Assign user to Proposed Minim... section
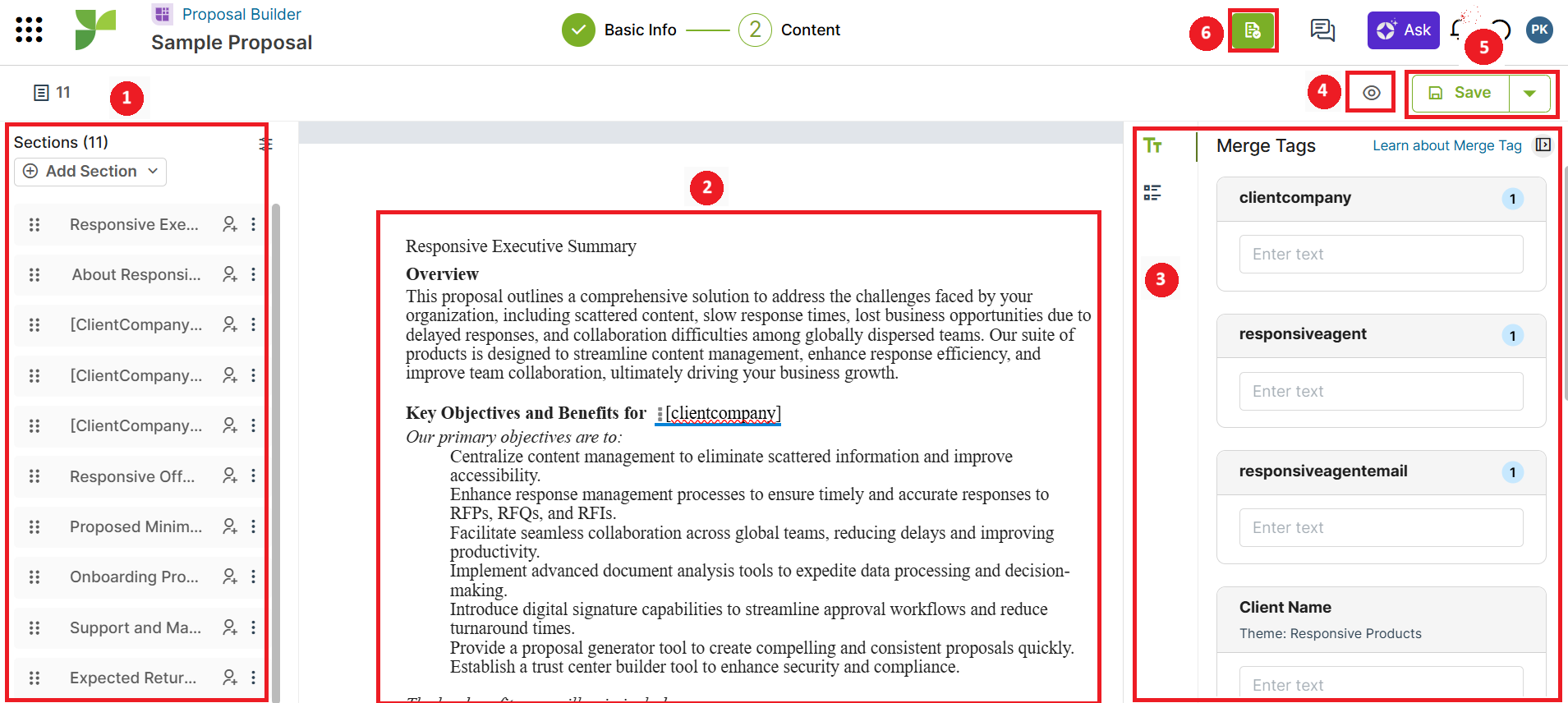This screenshot has width=1568, height=703. (230, 526)
